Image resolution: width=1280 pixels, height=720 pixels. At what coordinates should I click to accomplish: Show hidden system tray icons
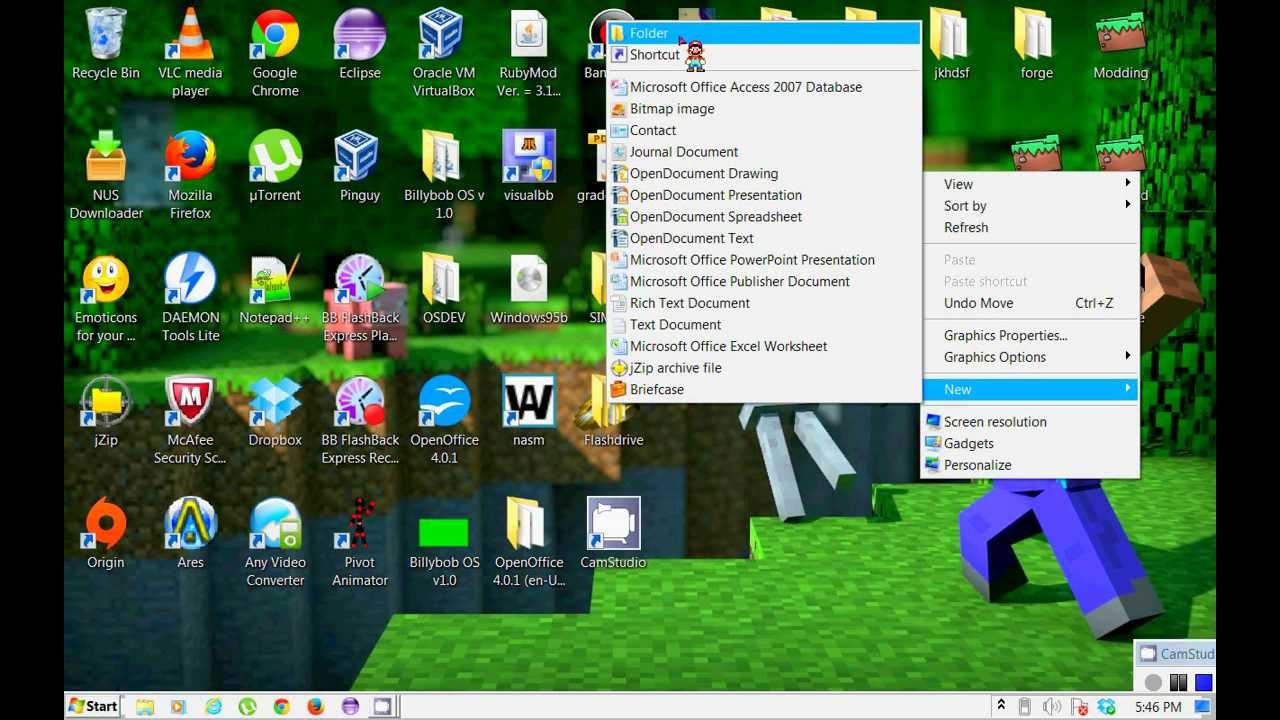point(1001,706)
